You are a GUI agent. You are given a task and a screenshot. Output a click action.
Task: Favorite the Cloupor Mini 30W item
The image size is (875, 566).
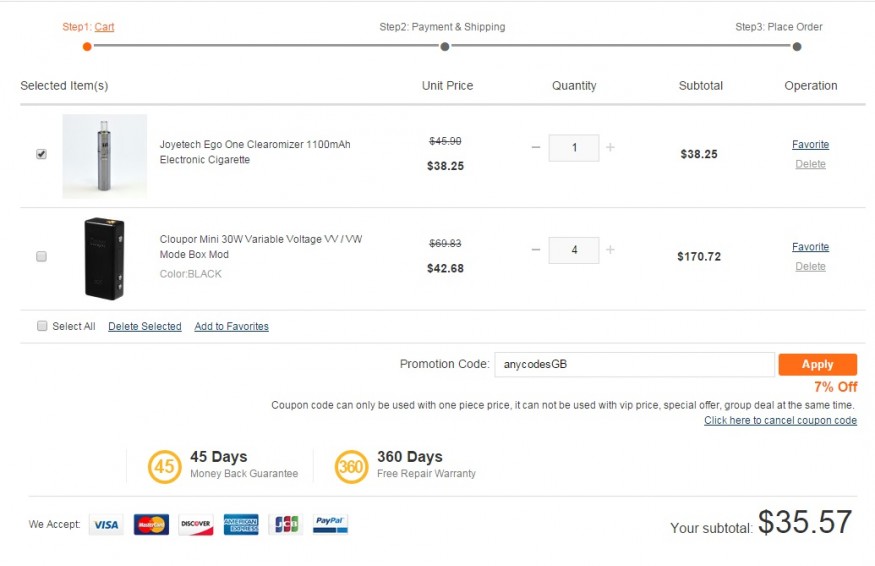click(810, 247)
